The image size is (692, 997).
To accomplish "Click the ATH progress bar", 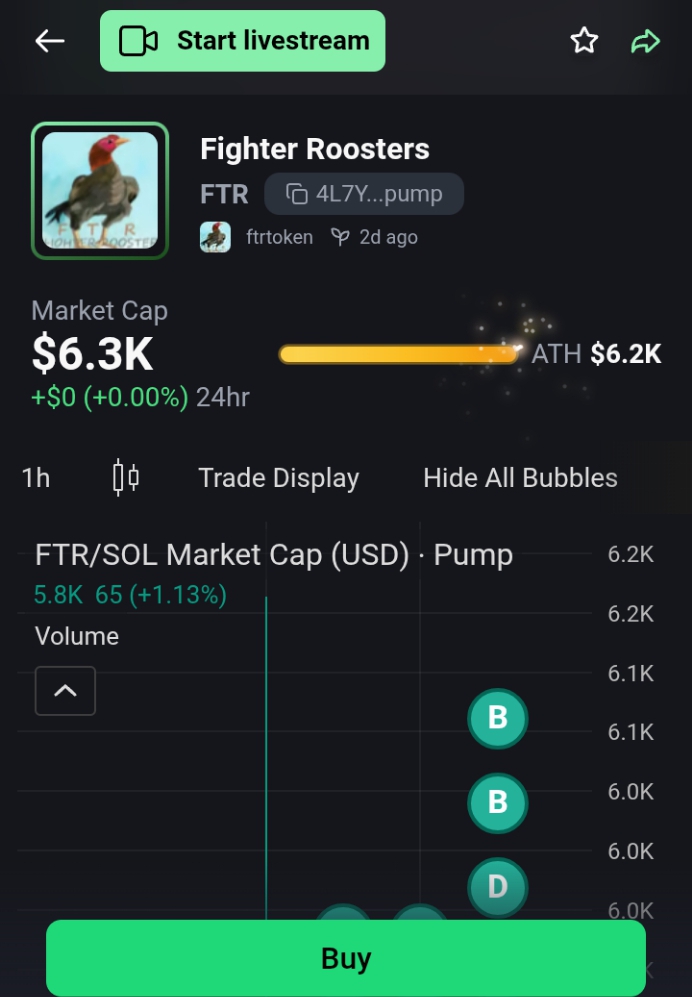I will pyautogui.click(x=398, y=354).
